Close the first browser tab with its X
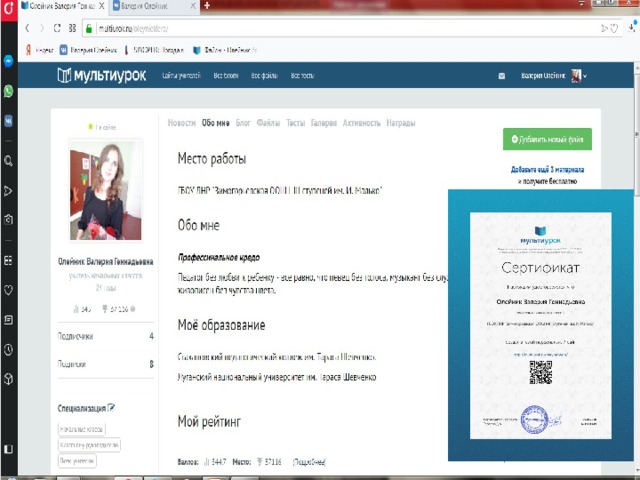 click(x=102, y=6)
